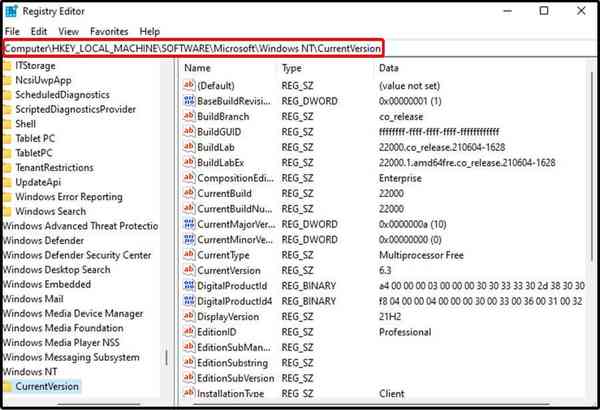
Task: Click the (Default) string value icon
Action: click(189, 85)
